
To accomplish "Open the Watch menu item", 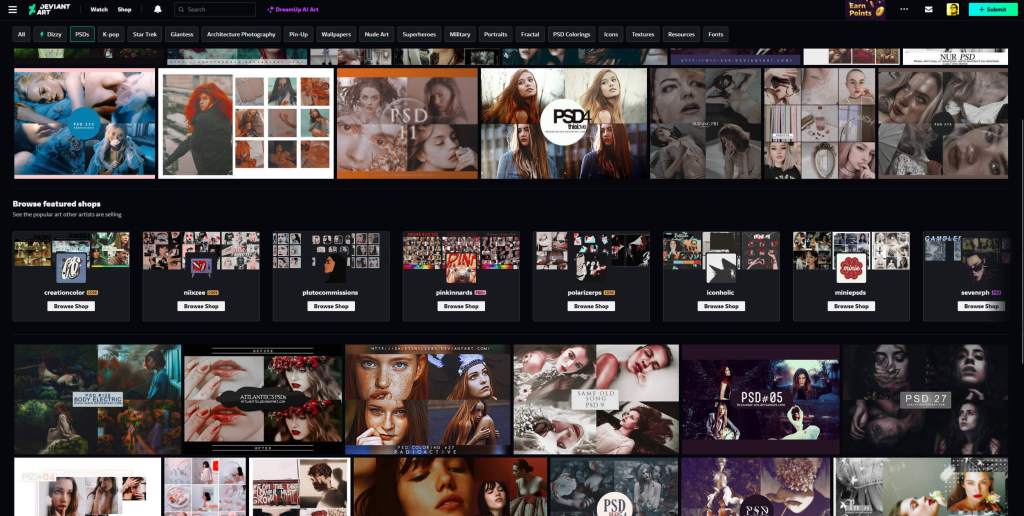I will pos(98,9).
